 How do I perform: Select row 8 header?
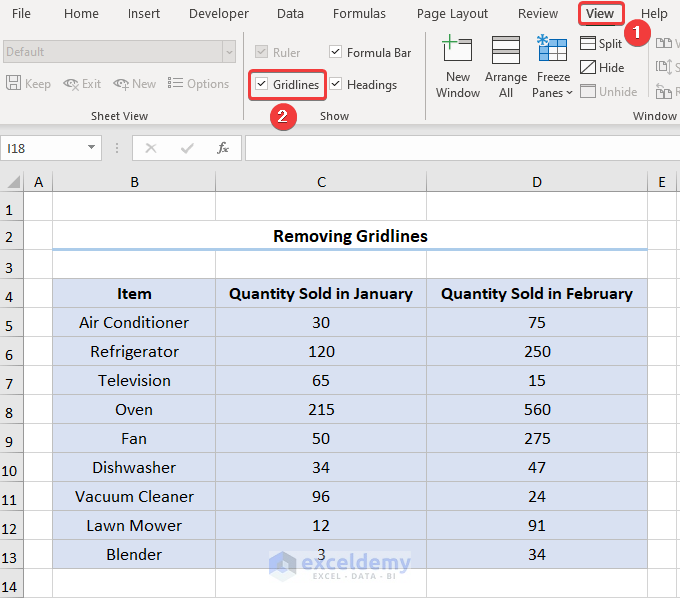pyautogui.click(x=11, y=410)
